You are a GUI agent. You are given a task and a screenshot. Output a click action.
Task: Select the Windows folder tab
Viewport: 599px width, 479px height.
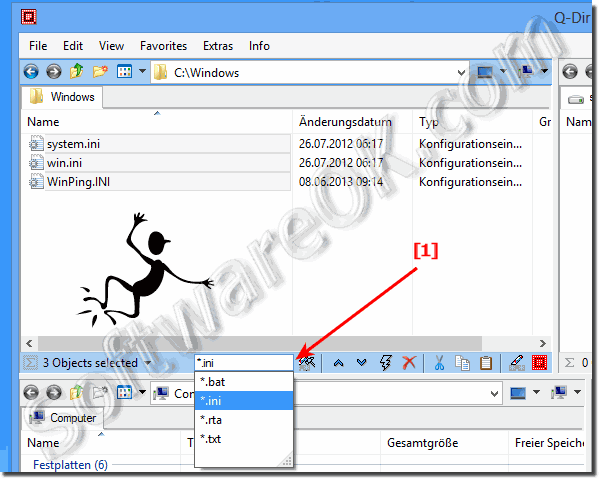(x=62, y=97)
